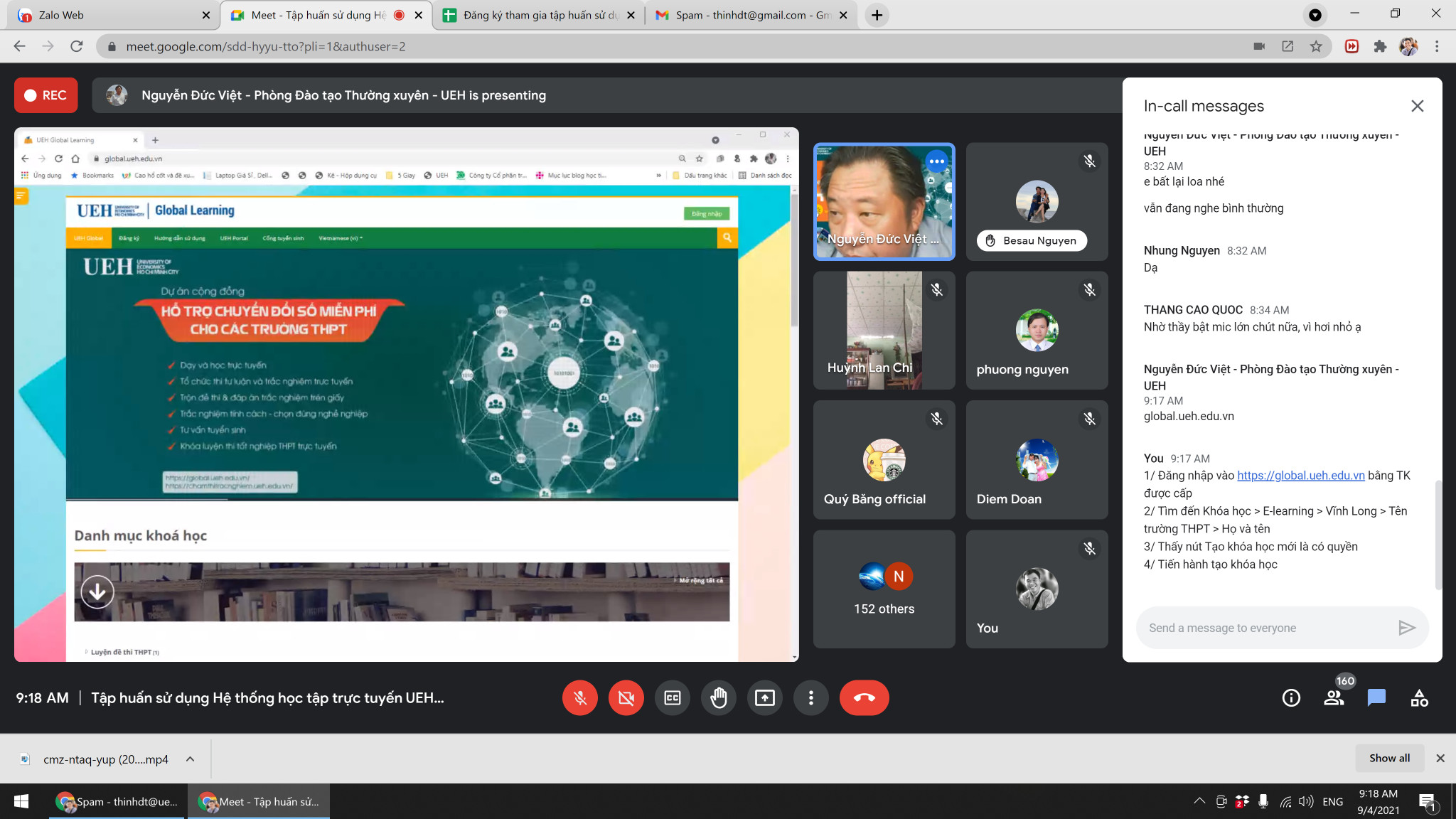Open a new browser tab with the plus button
This screenshot has width=1456, height=819.
[877, 15]
